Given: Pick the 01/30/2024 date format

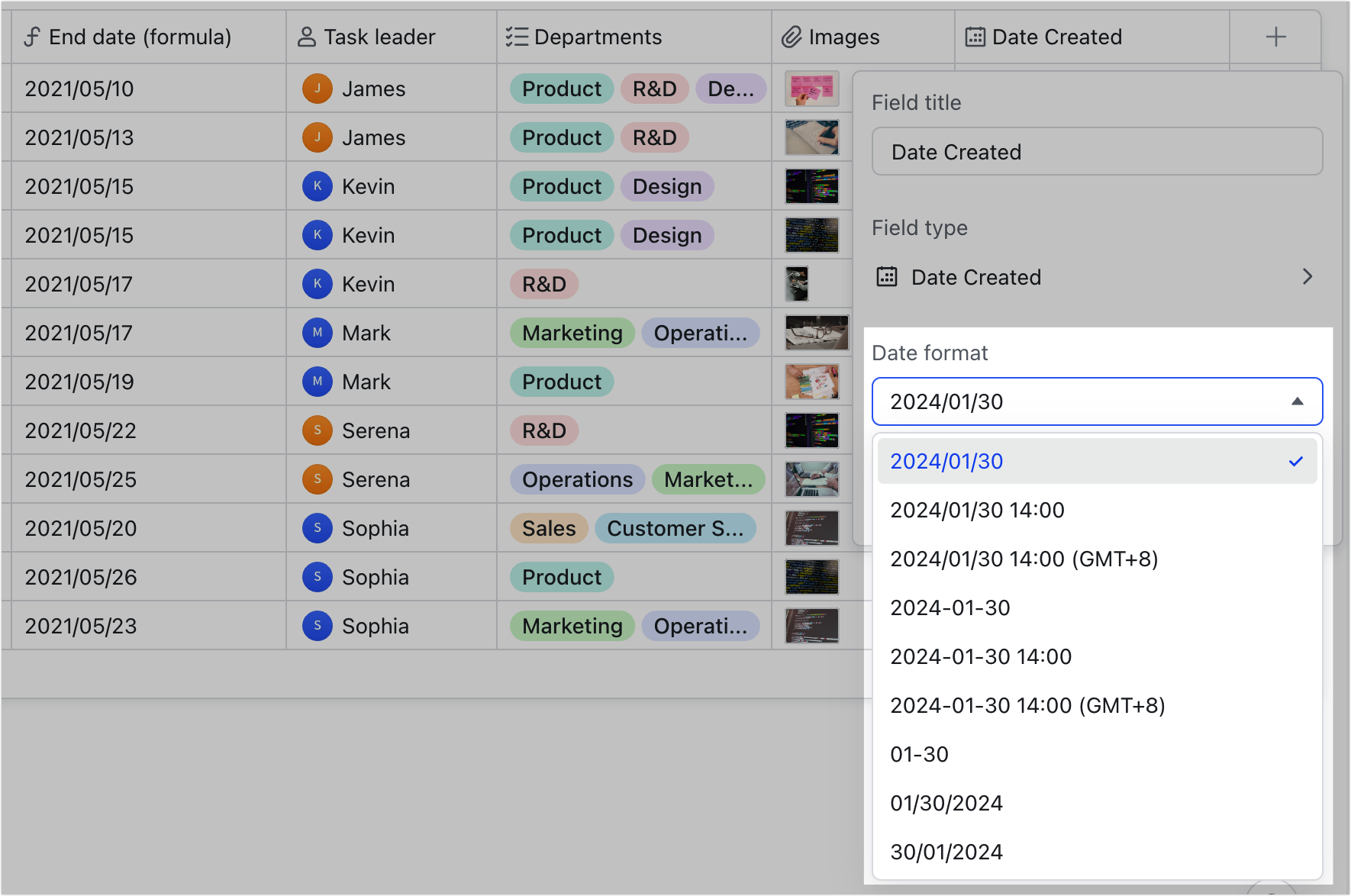Looking at the screenshot, I should pos(946,803).
